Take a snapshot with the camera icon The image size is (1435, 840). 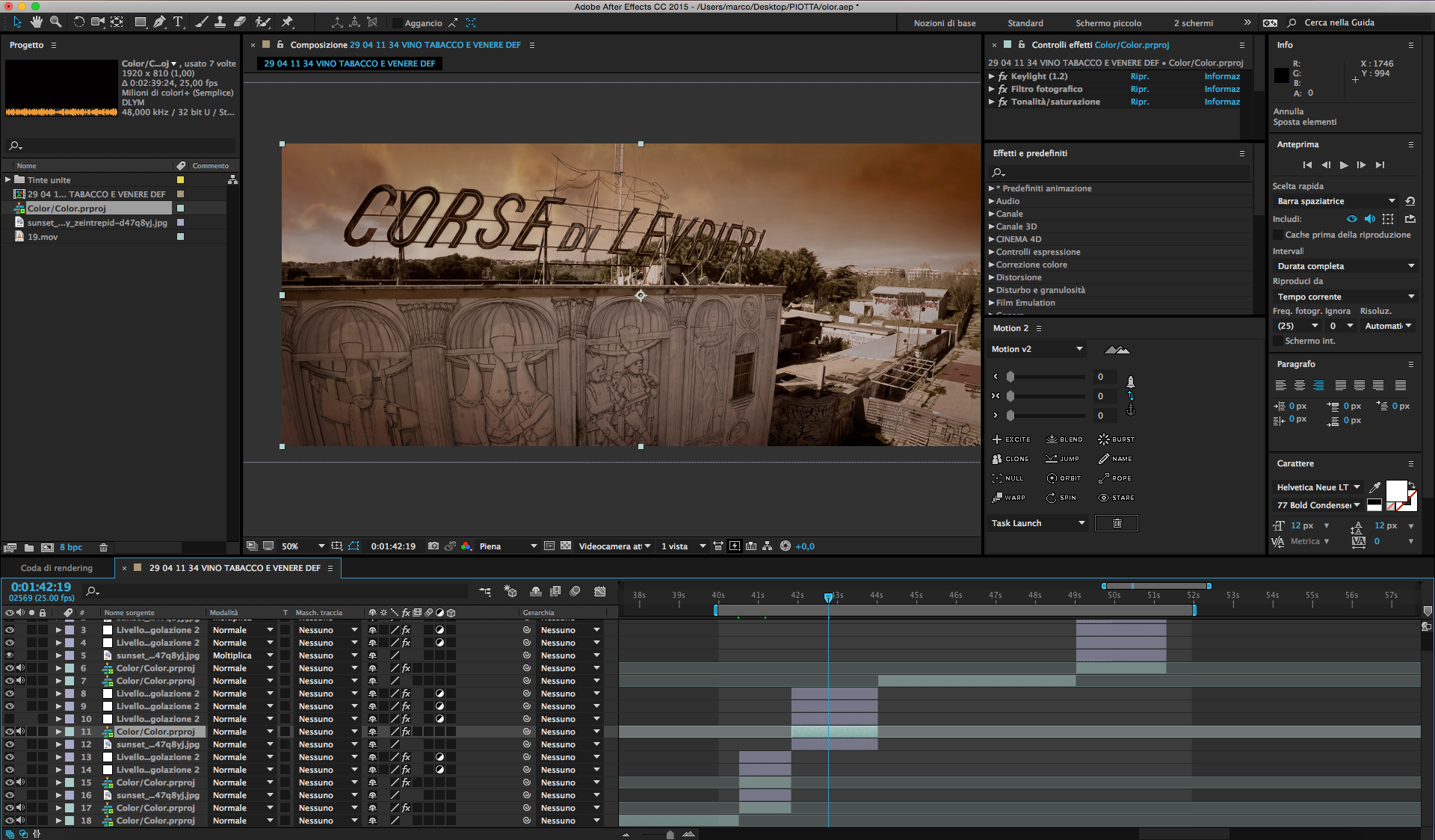[x=433, y=546]
